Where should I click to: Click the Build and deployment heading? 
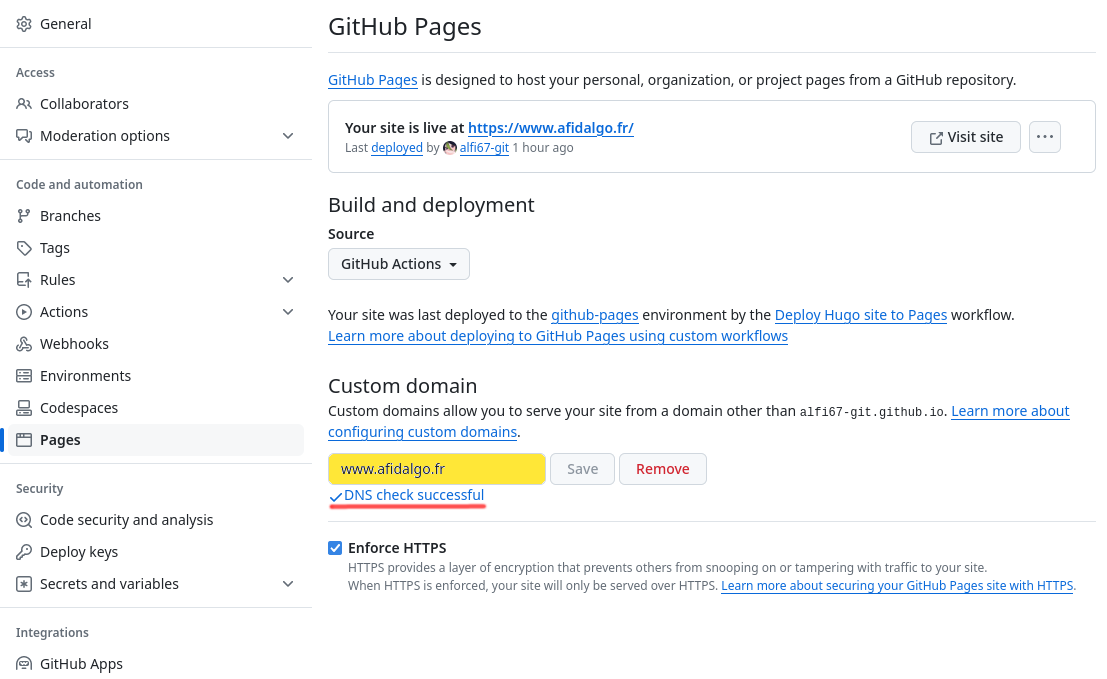(431, 205)
